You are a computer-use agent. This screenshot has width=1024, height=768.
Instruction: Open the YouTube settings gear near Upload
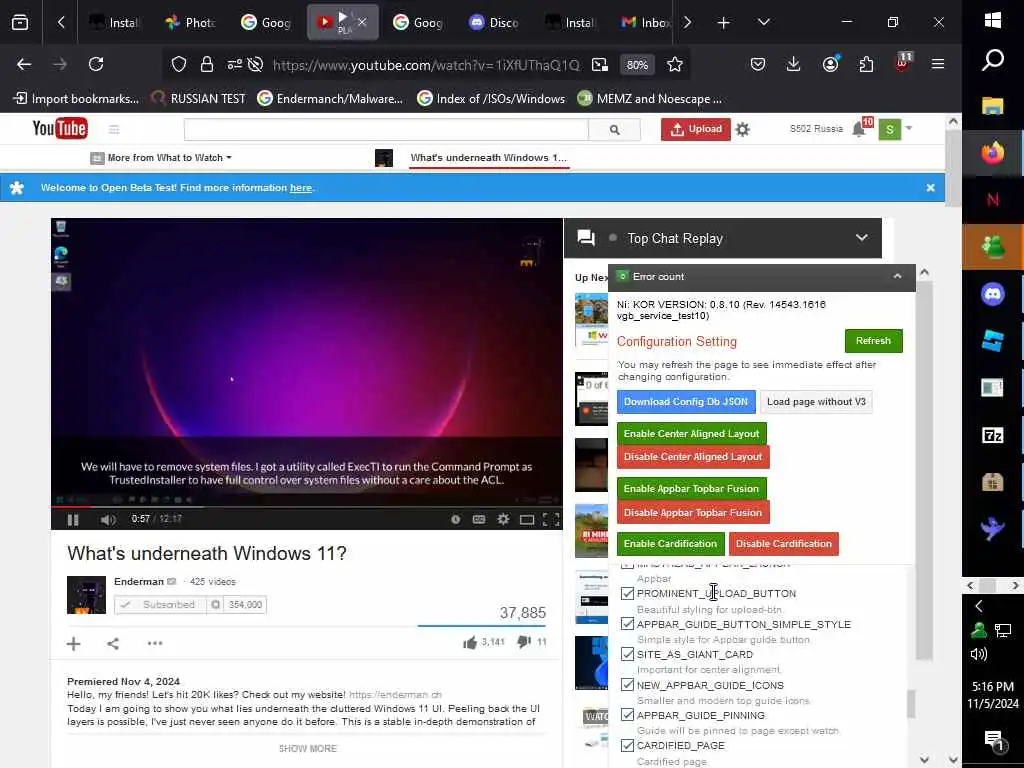743,129
